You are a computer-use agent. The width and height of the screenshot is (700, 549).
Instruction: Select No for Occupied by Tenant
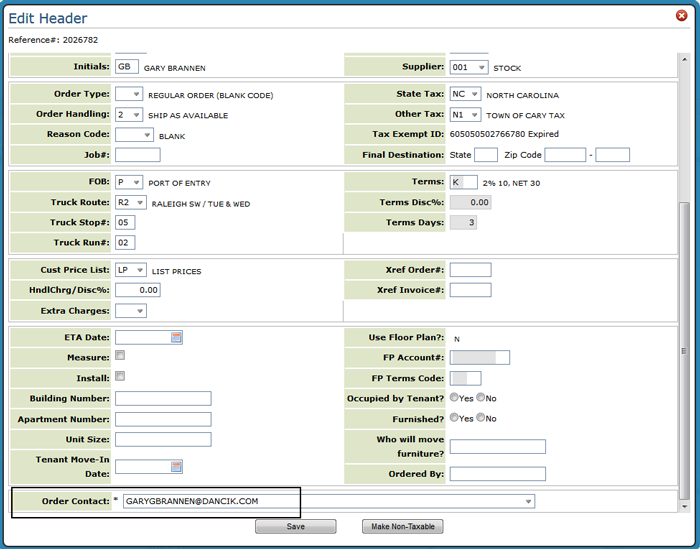(480, 397)
